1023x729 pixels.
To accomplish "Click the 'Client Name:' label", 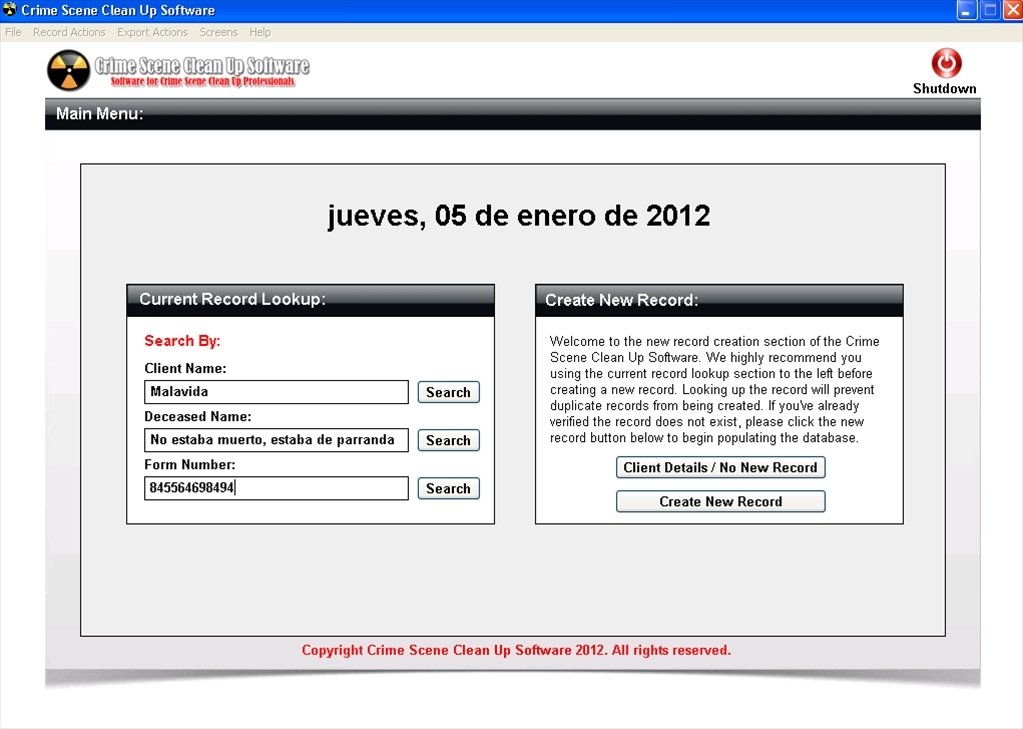I will [185, 368].
